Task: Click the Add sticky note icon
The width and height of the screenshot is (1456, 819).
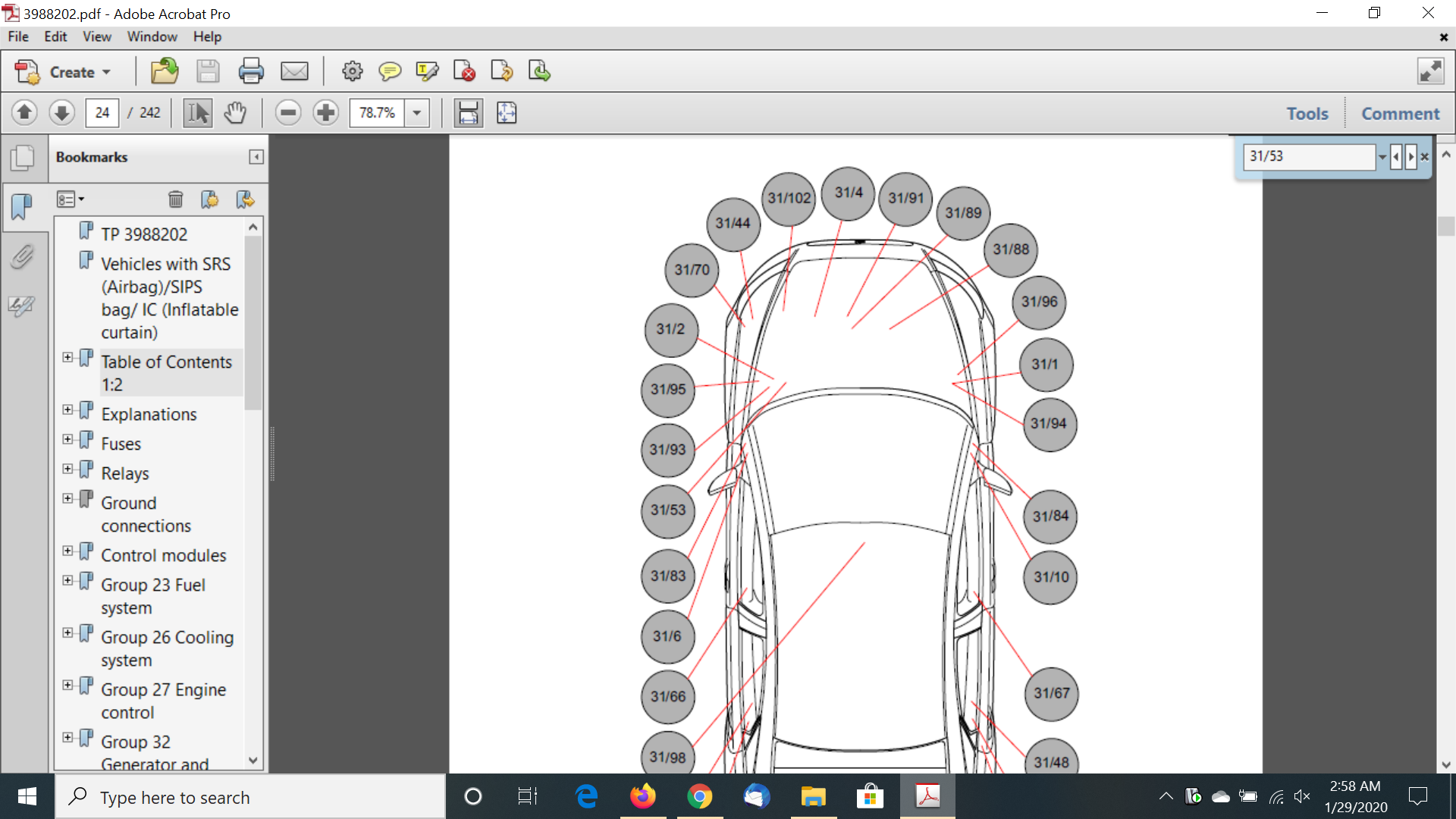Action: [390, 72]
